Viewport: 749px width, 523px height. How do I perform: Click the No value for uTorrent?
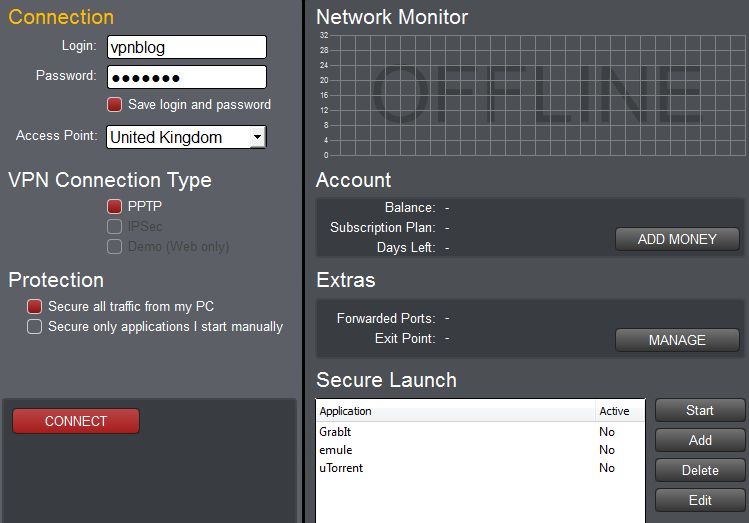607,468
